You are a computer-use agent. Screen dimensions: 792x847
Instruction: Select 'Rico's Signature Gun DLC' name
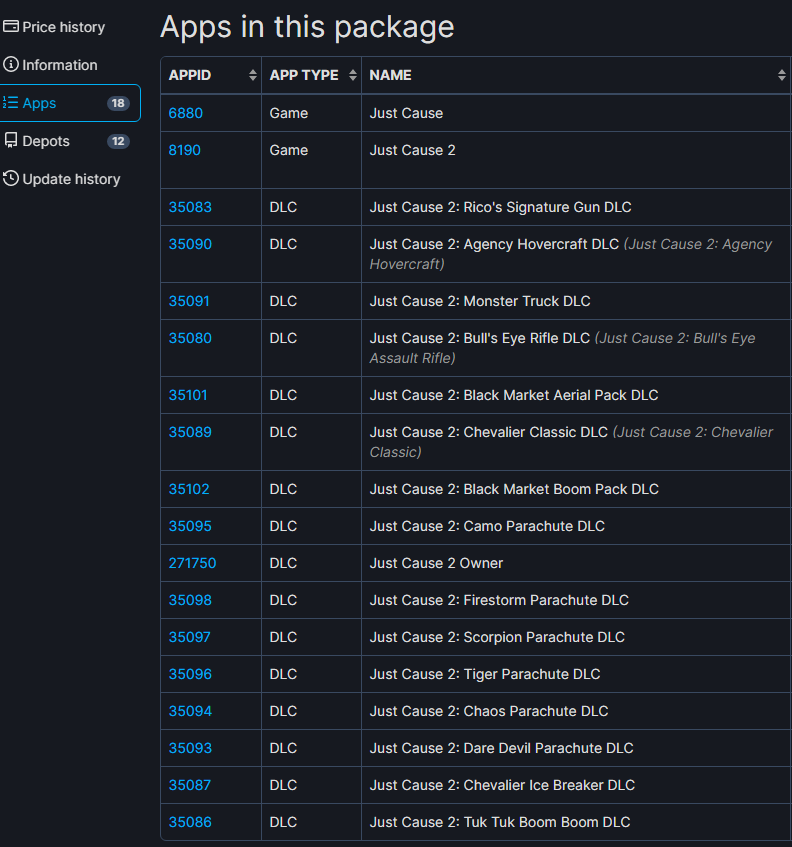tap(500, 207)
